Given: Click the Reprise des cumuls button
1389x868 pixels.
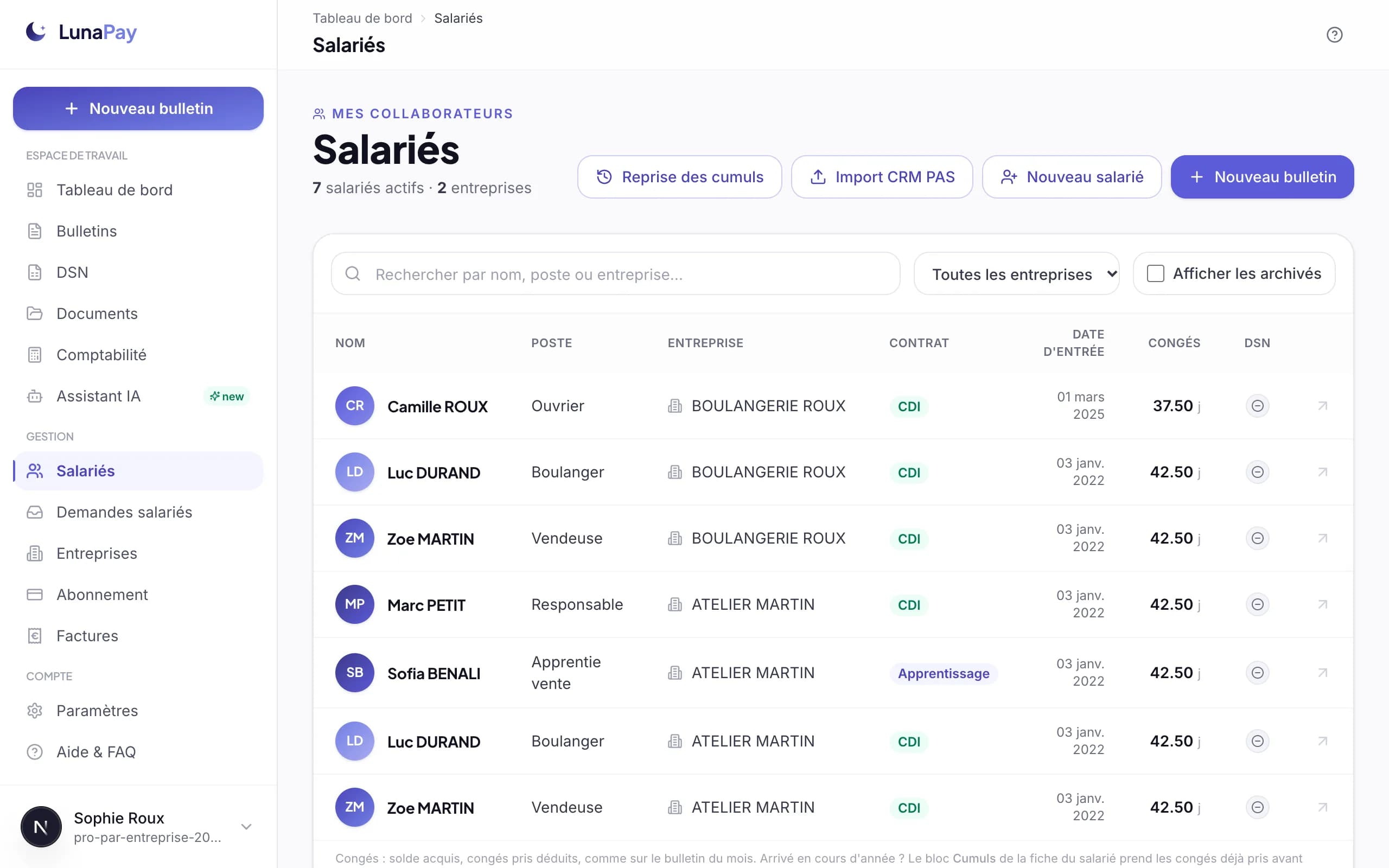Looking at the screenshot, I should coord(679,177).
